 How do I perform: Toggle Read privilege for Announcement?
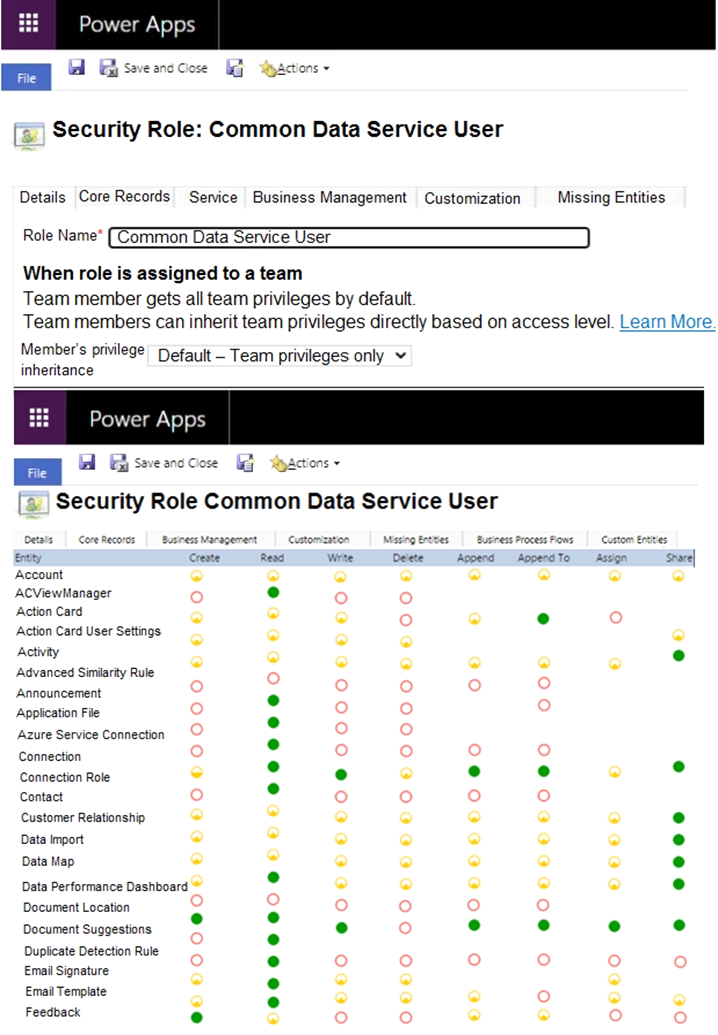pos(273,700)
